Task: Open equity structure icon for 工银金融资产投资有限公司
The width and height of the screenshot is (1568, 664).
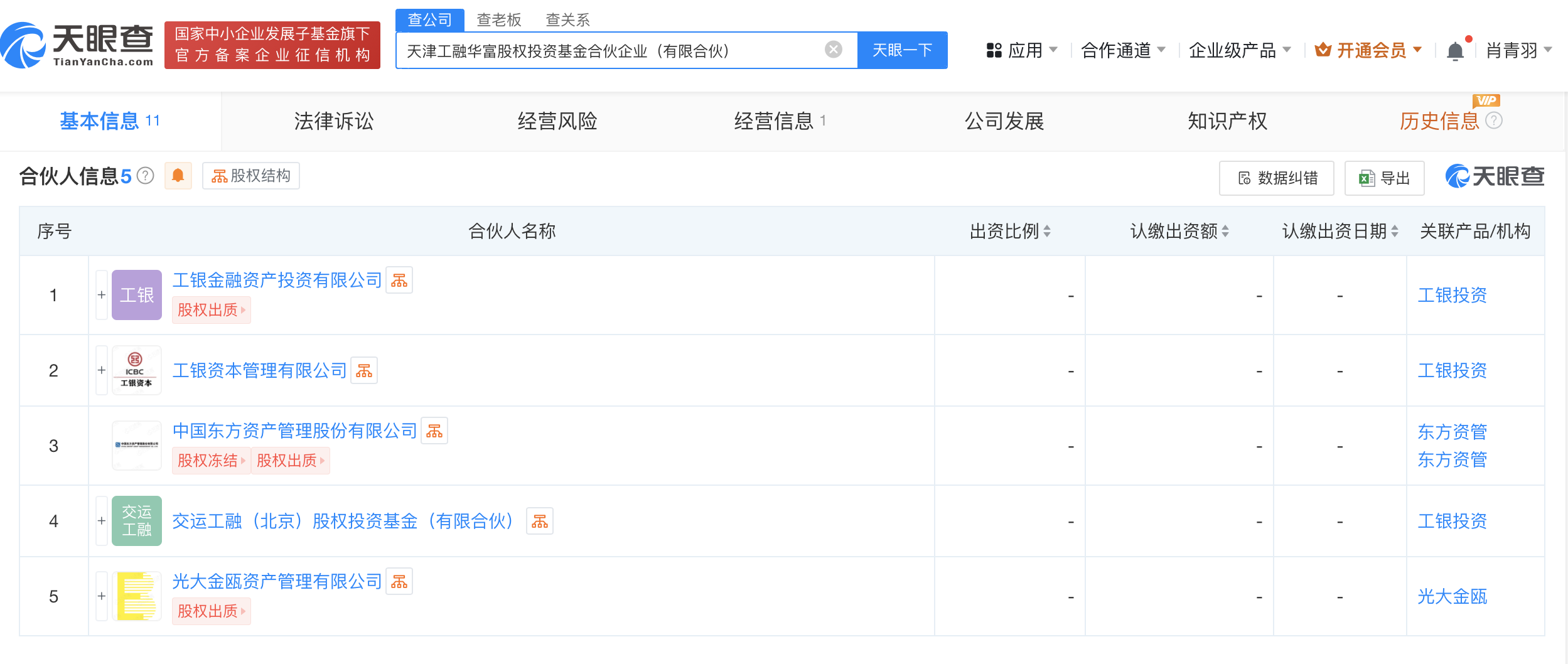Action: [x=399, y=281]
